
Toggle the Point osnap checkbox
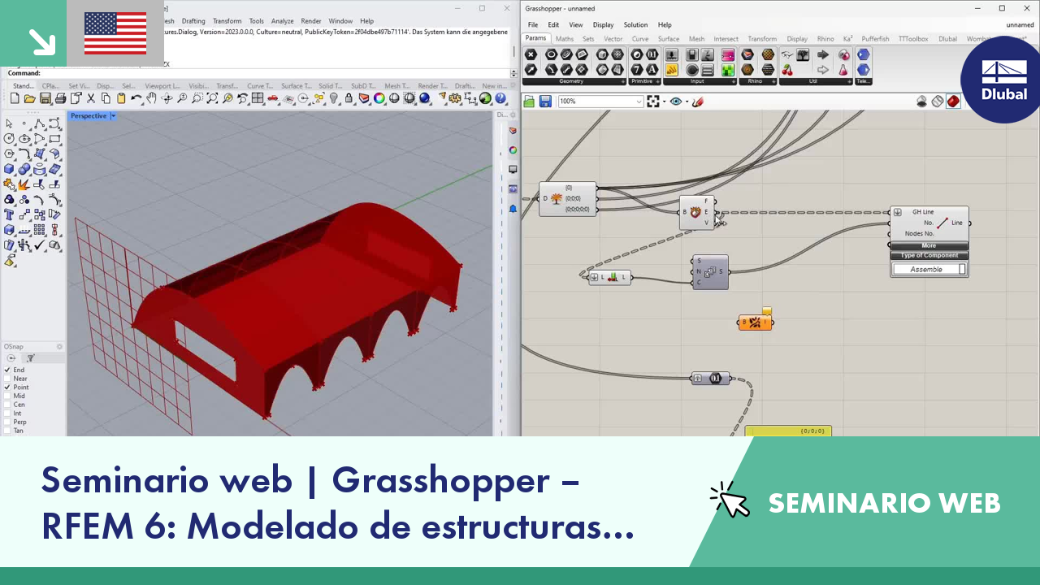coord(8,387)
